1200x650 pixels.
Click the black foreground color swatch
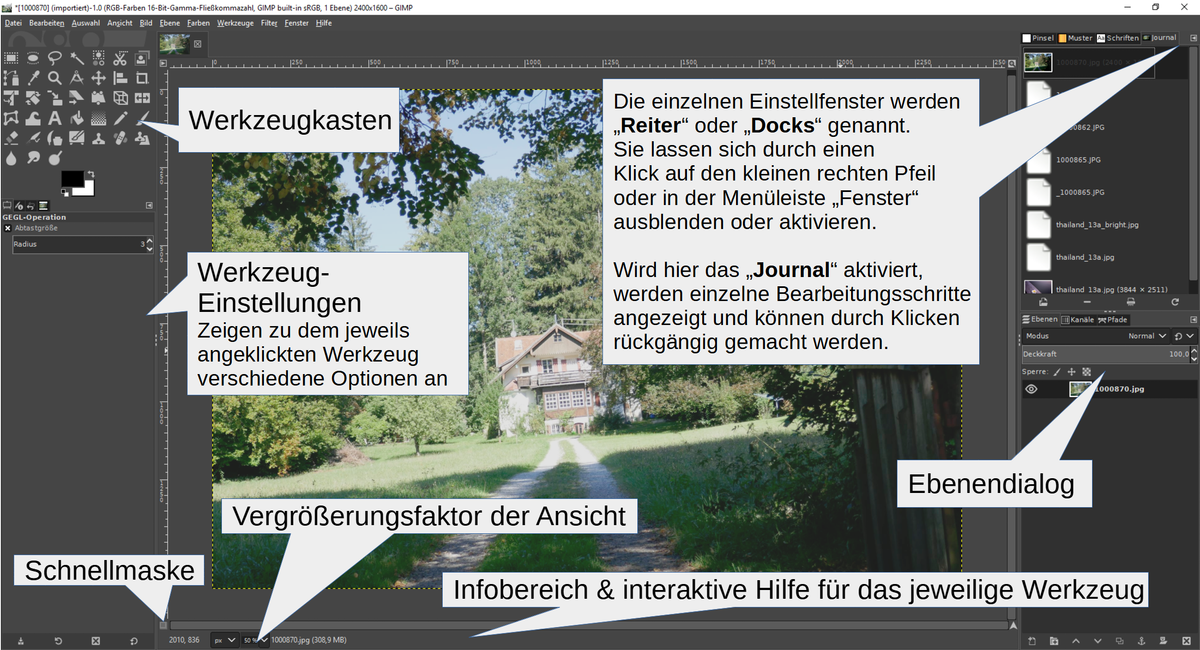(71, 179)
